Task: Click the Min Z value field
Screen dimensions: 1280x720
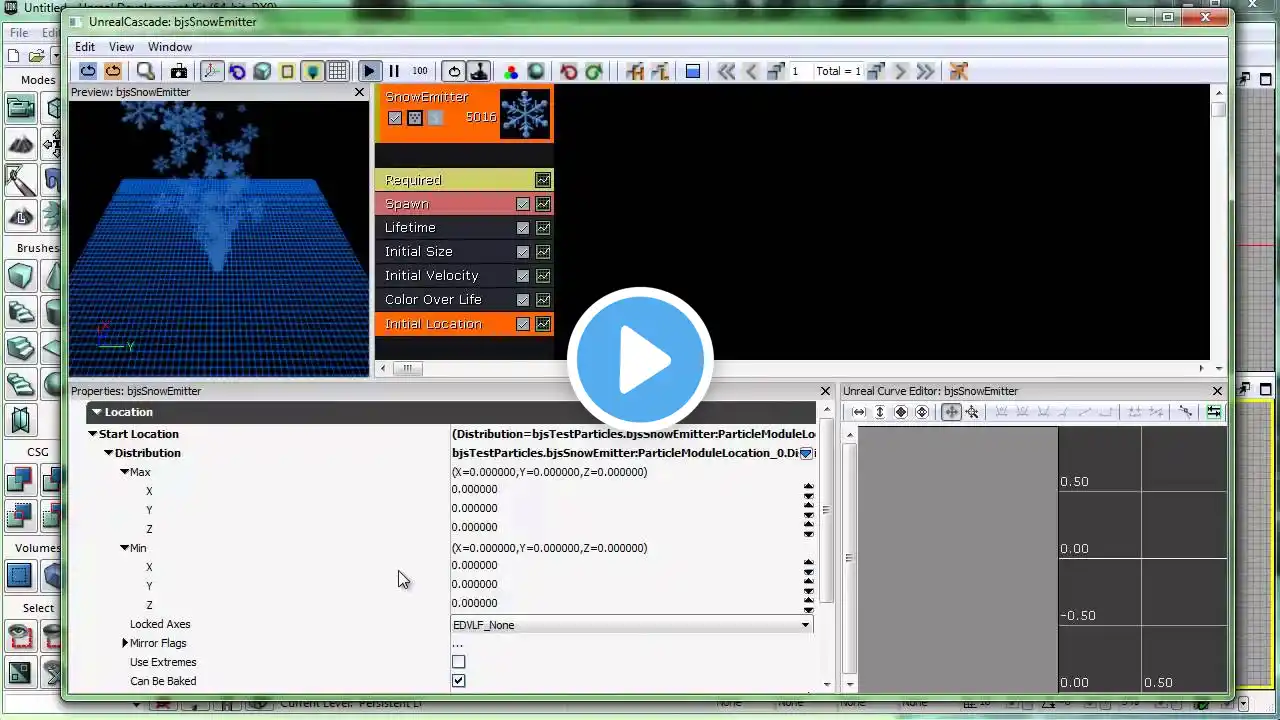Action: point(627,603)
